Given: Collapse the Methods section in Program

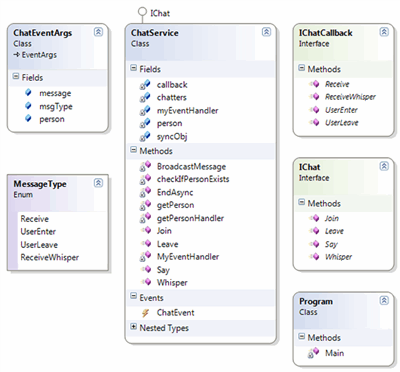Looking at the screenshot, I should click(302, 336).
